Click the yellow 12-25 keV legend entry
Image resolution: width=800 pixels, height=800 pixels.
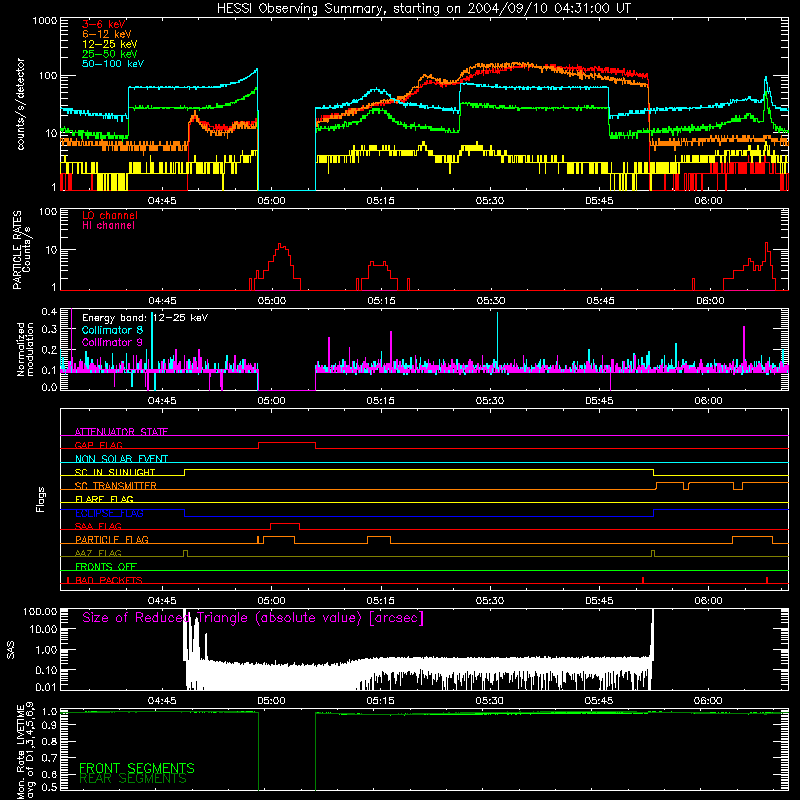pyautogui.click(x=110, y=44)
